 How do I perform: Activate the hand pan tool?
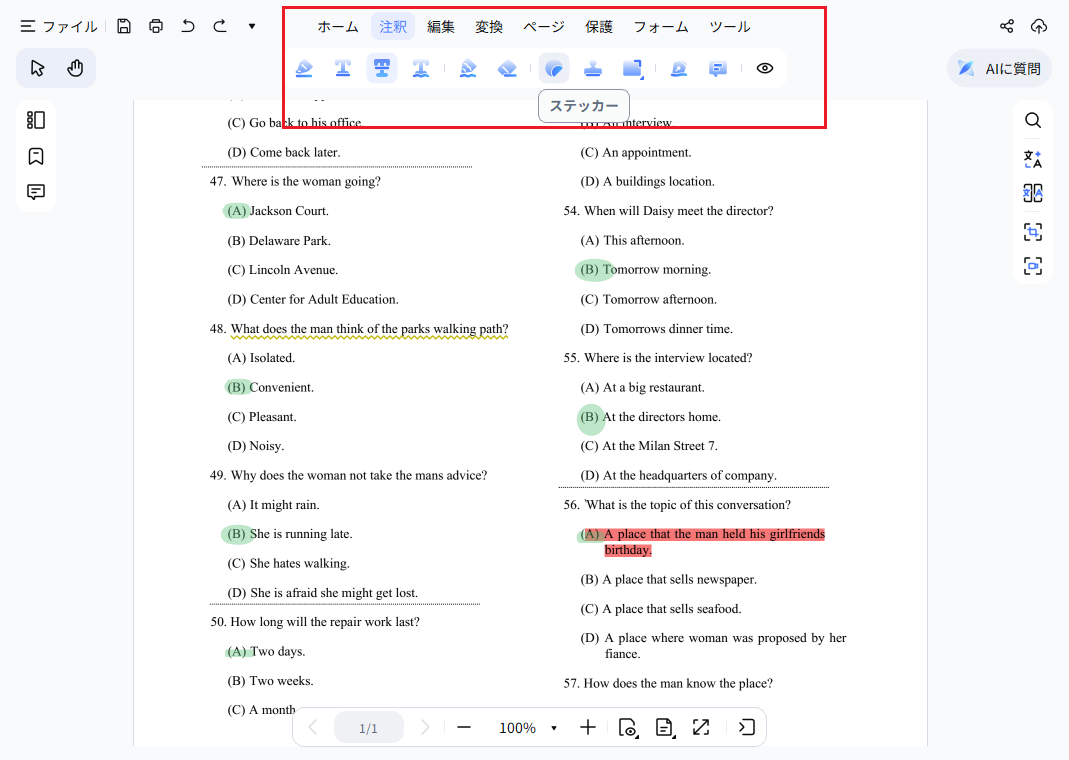tap(75, 68)
